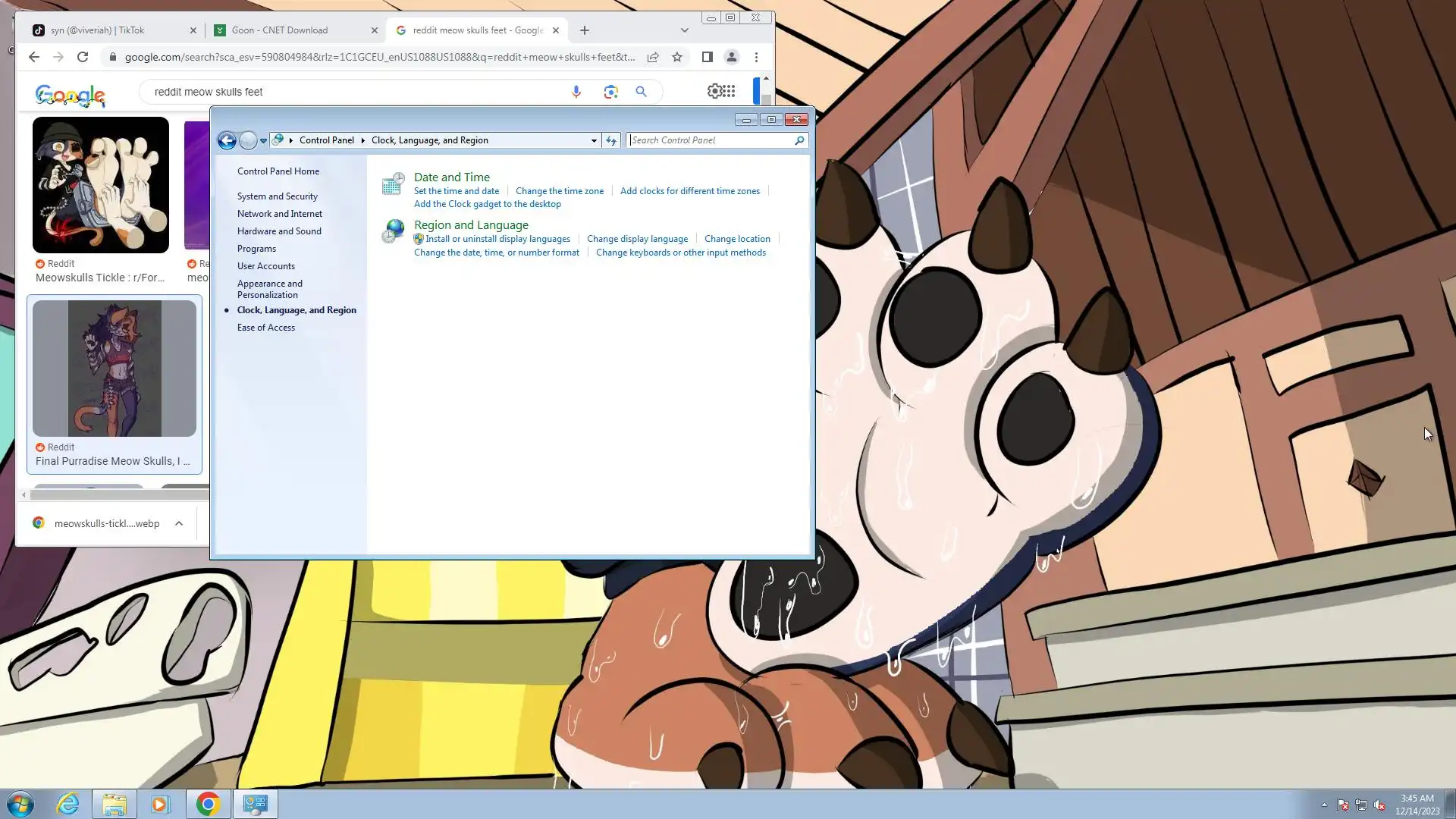1456x819 pixels.
Task: Open the Date and Time clock icon
Action: click(393, 184)
